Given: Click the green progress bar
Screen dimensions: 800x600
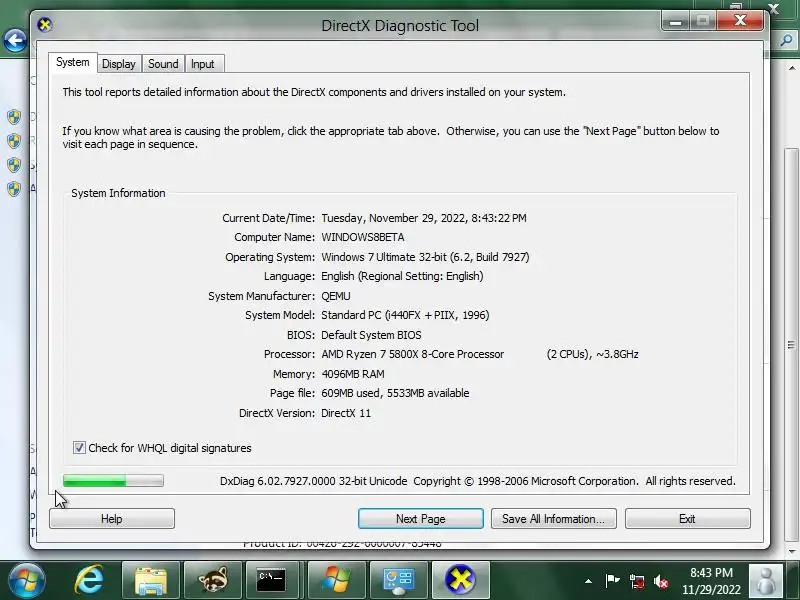Looking at the screenshot, I should click(113, 481).
